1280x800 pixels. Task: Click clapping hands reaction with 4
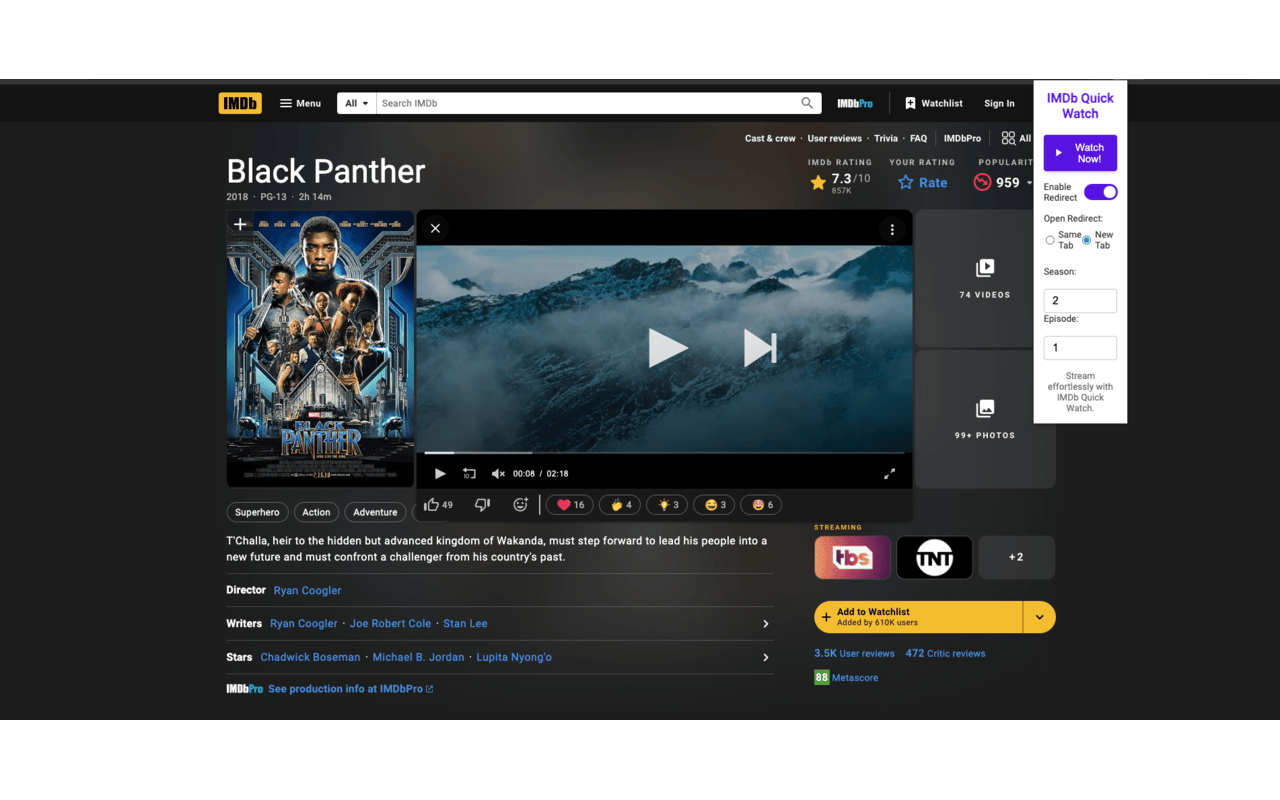(620, 505)
